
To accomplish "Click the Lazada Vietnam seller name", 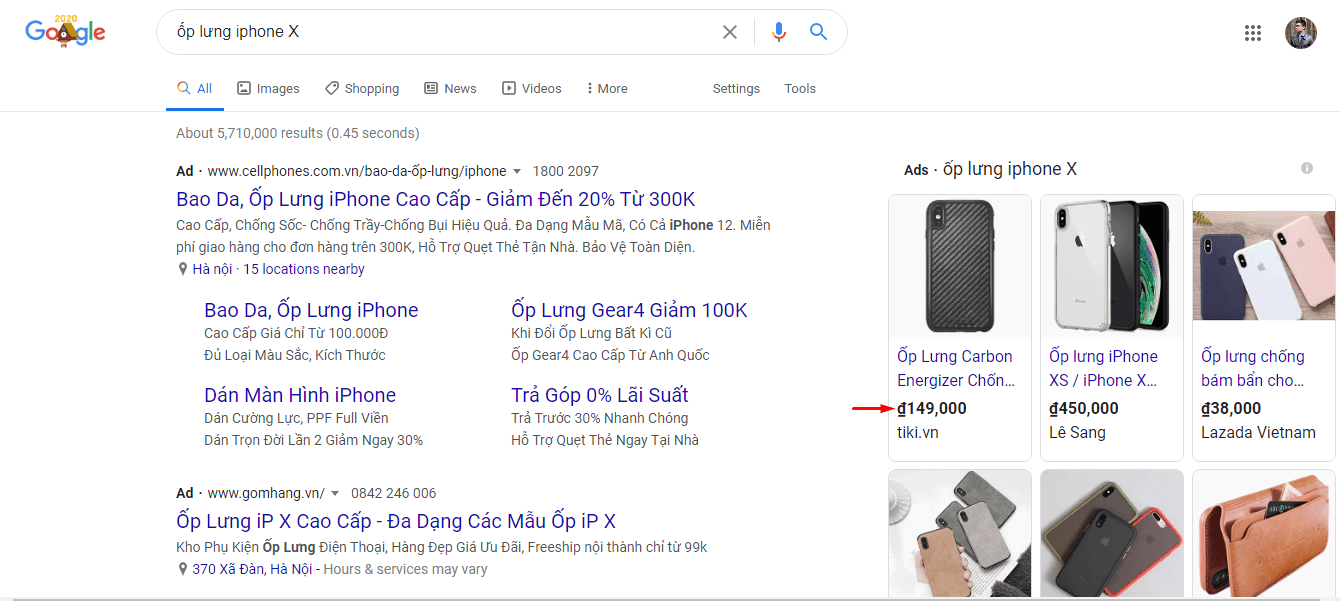I will pos(1258,433).
